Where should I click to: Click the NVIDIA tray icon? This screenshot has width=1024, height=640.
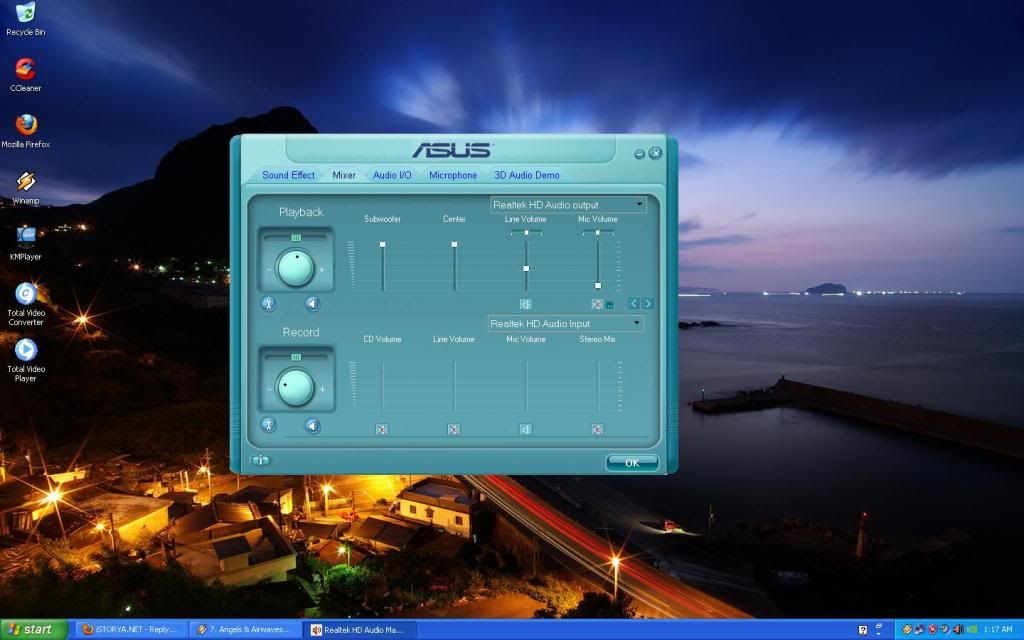972,630
